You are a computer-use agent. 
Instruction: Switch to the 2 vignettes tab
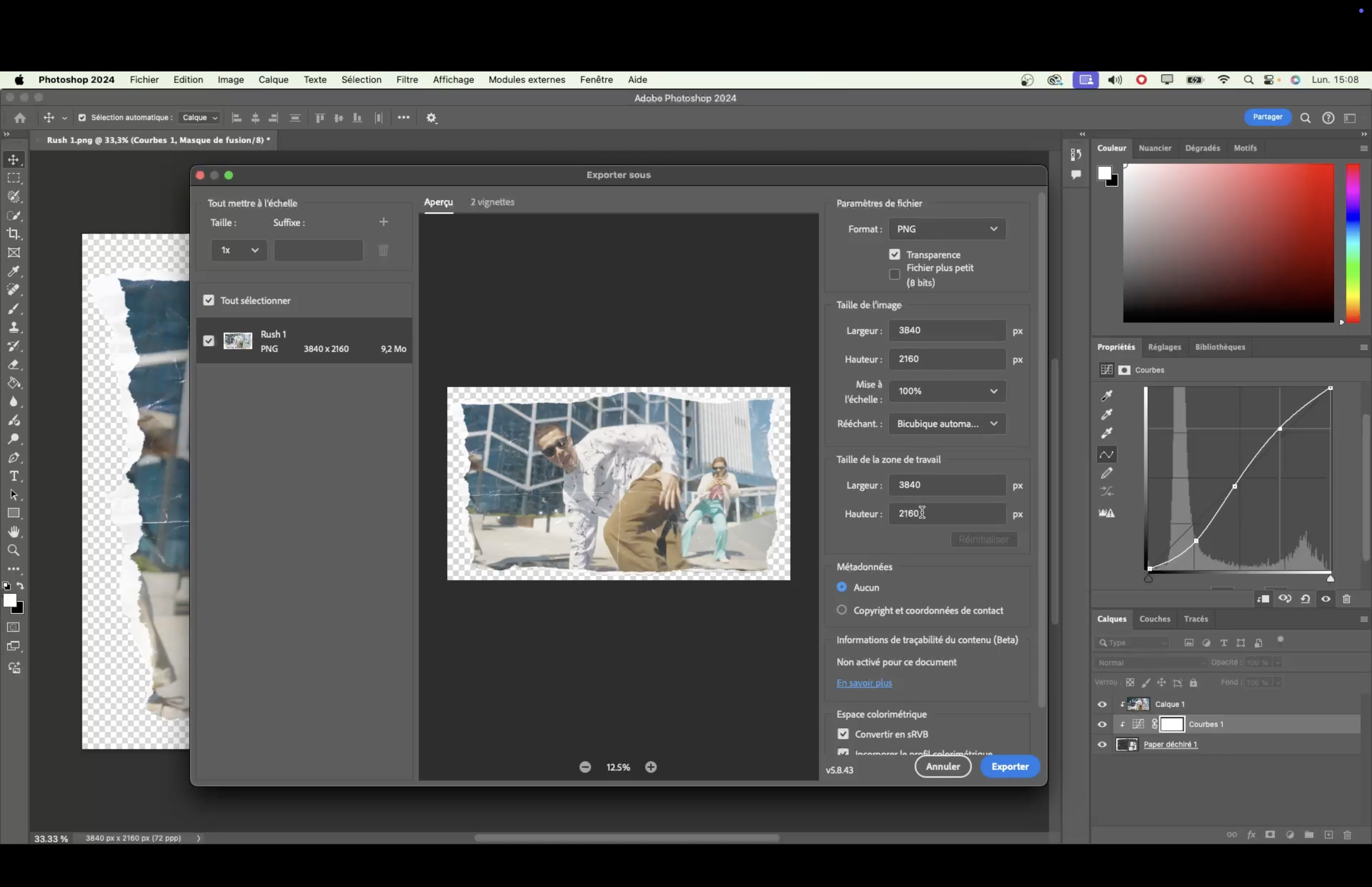click(x=492, y=202)
